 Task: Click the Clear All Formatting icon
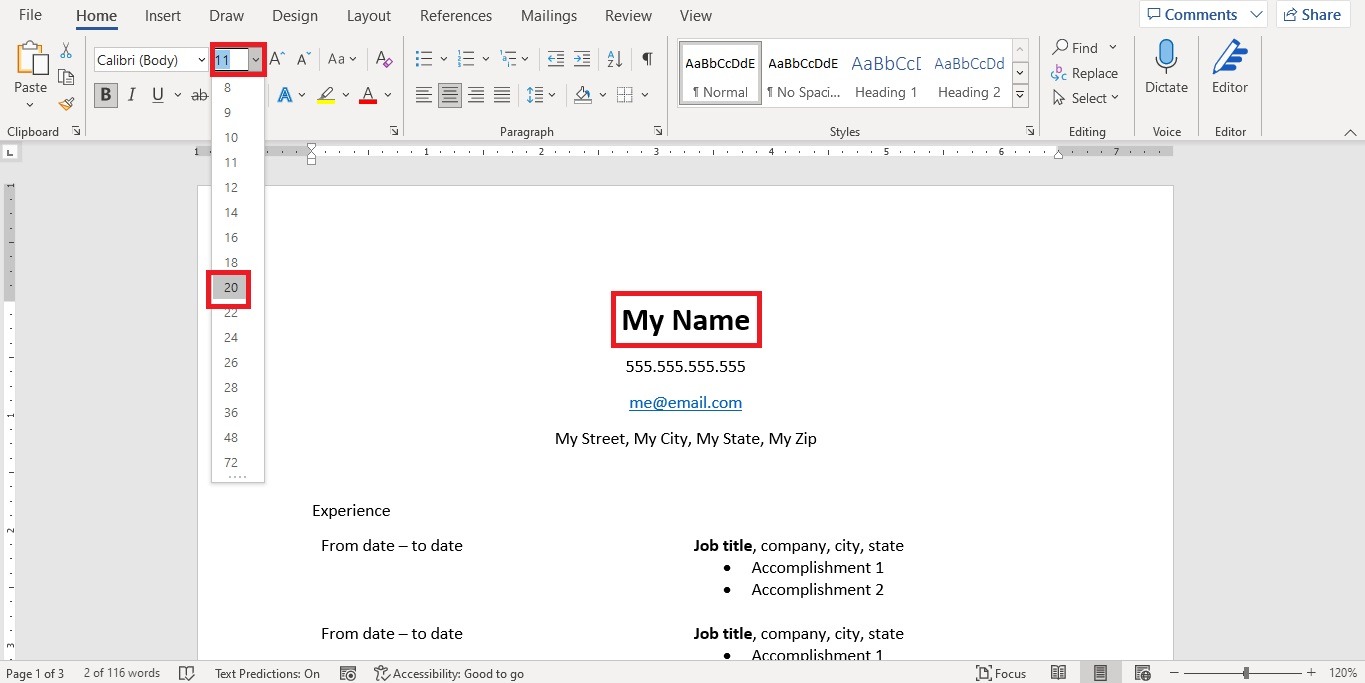click(384, 59)
